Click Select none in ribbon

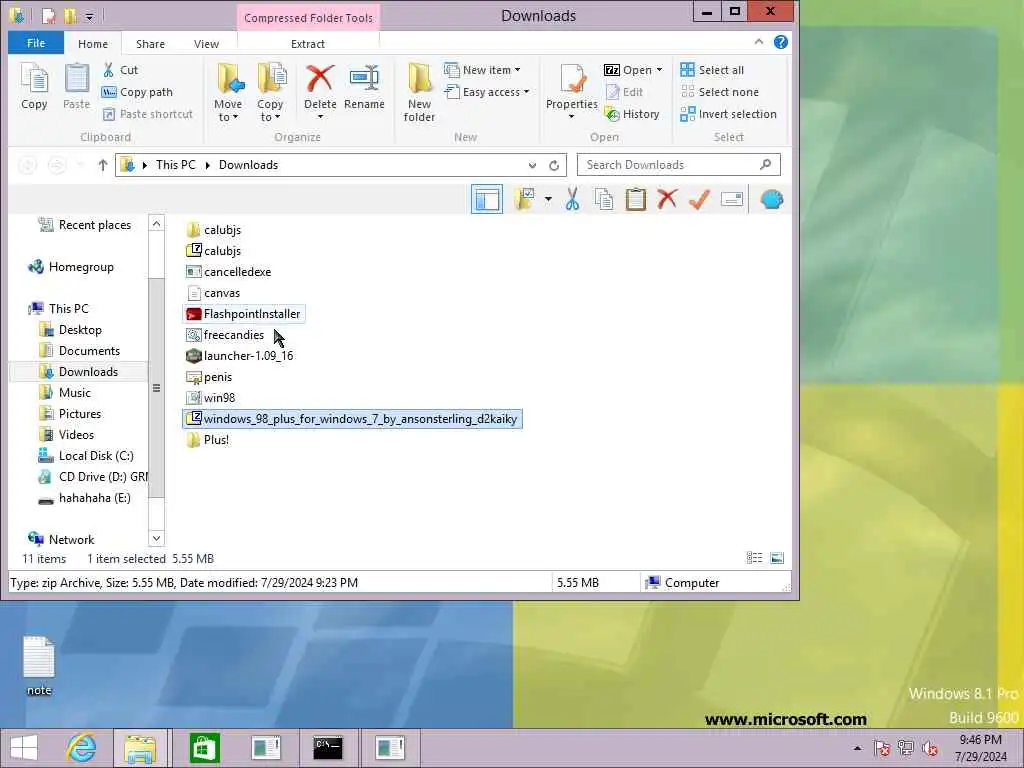point(720,92)
